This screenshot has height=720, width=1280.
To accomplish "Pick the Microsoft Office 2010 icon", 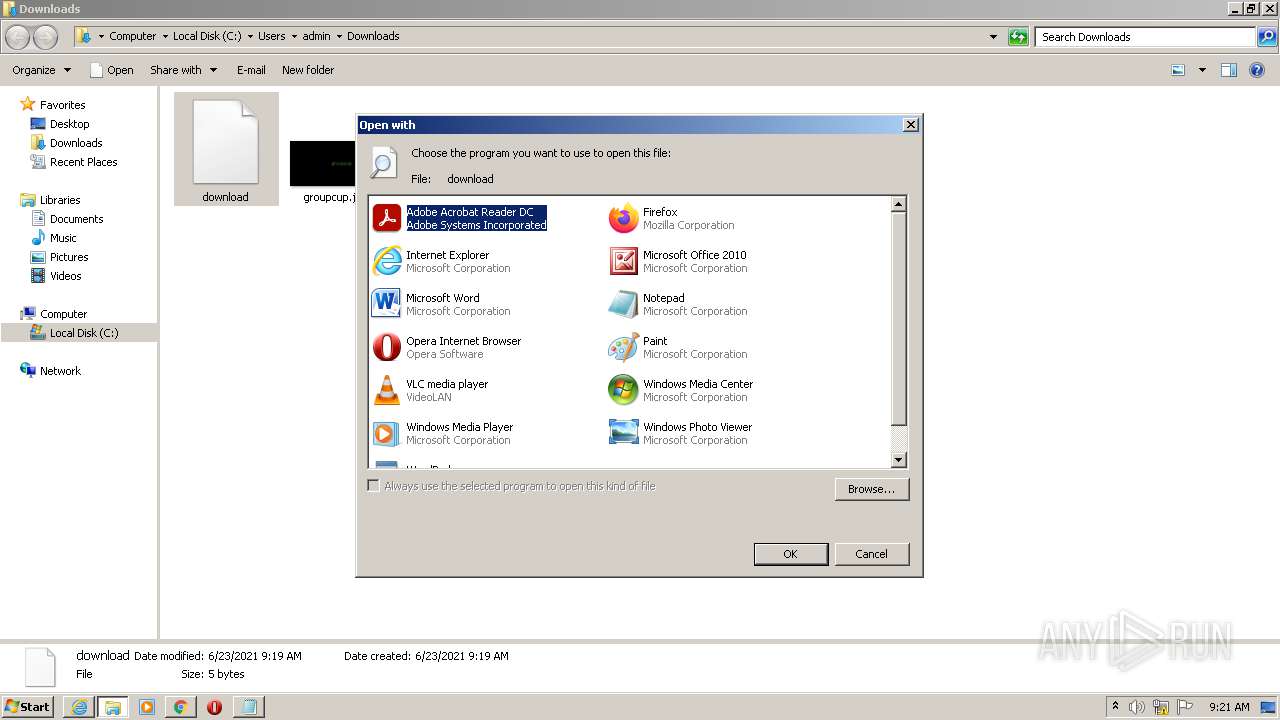I will [623, 261].
